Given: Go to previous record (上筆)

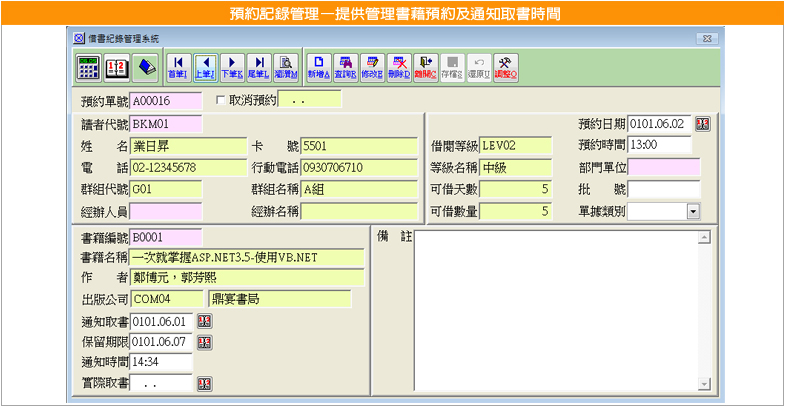Looking at the screenshot, I should click(205, 67).
